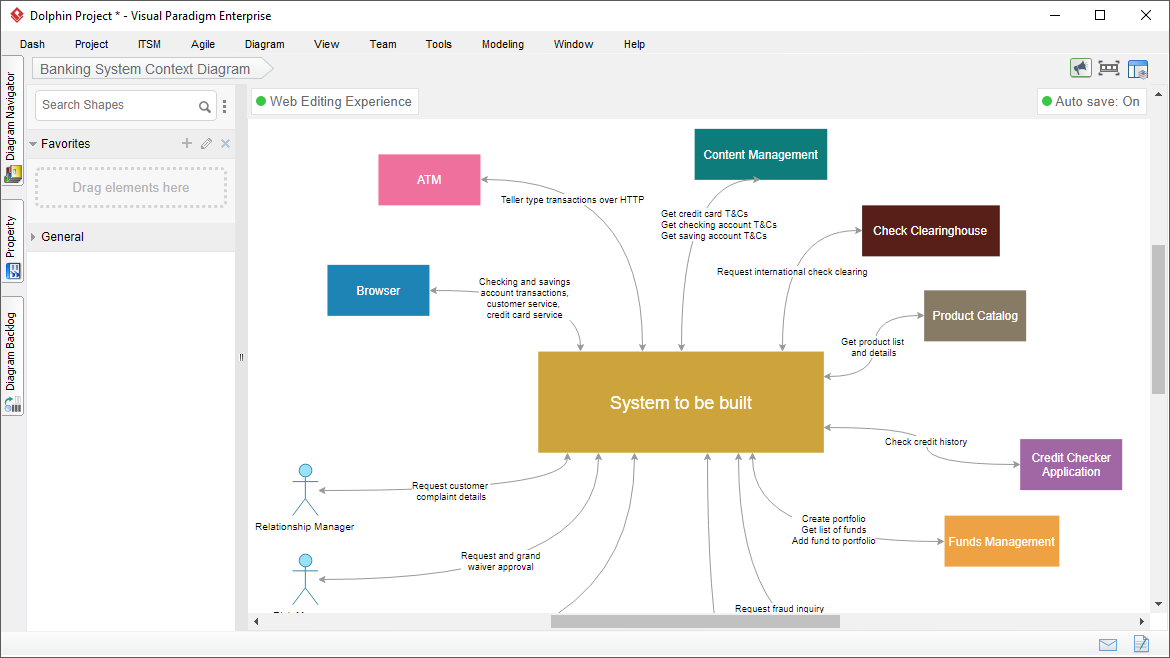This screenshot has height=658, width=1170.
Task: Click the Request fraud inquiry label
Action: click(x=779, y=608)
